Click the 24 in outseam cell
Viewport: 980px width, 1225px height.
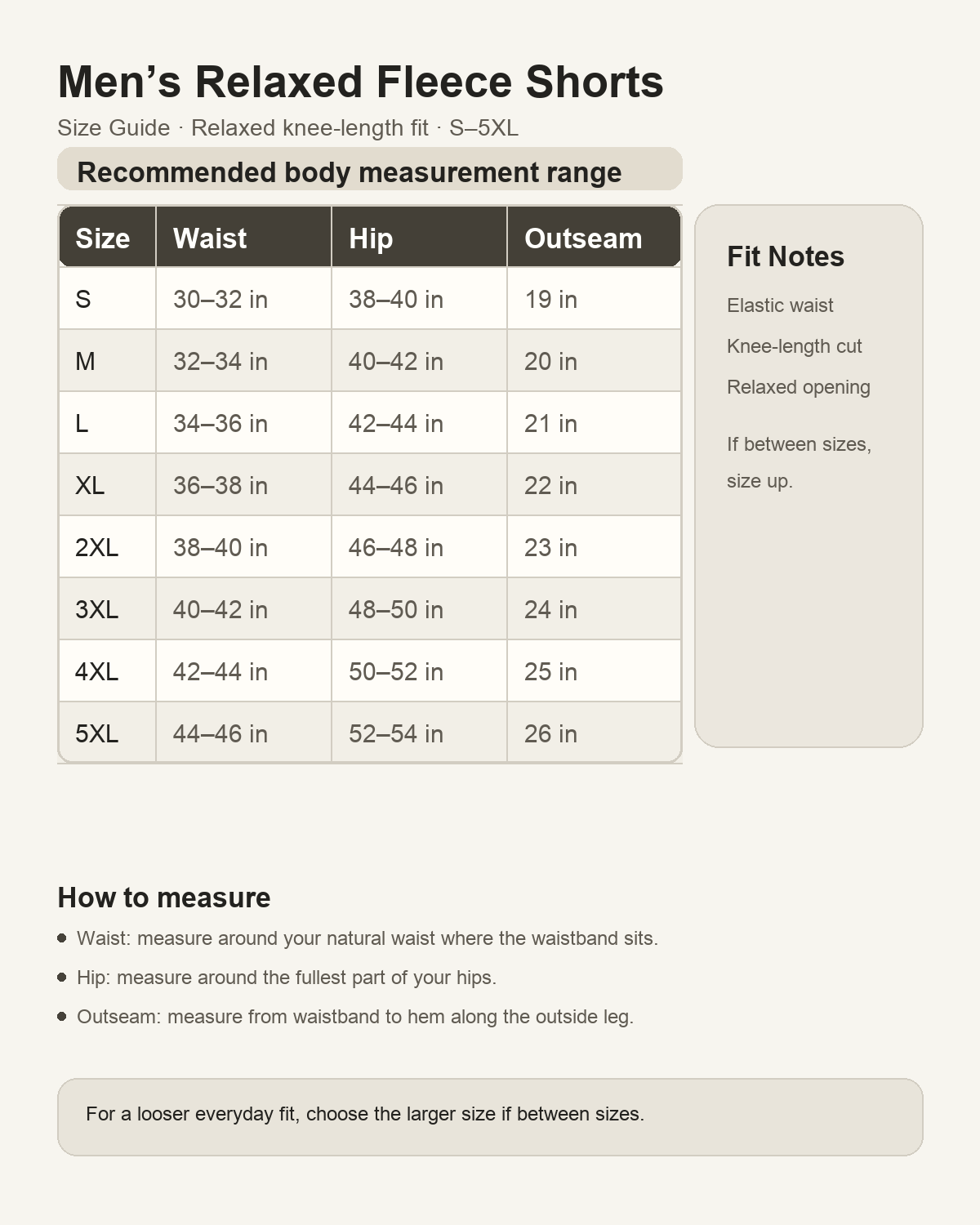[594, 609]
